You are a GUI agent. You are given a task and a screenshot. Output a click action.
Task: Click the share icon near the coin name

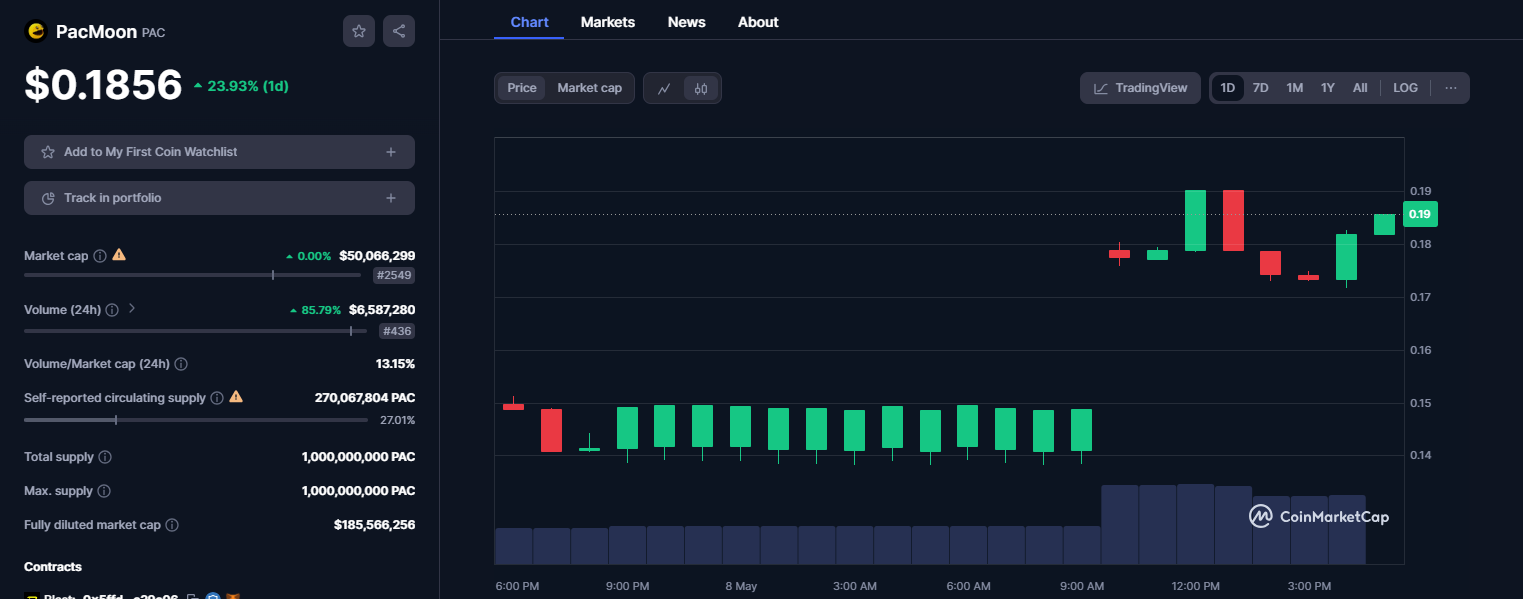[x=398, y=30]
